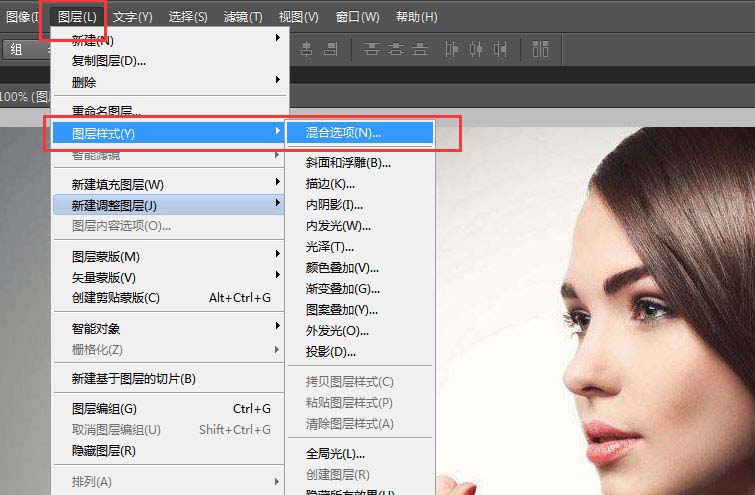Click the distribute left edges icon
Screen dimensions: 755x495
[452, 49]
